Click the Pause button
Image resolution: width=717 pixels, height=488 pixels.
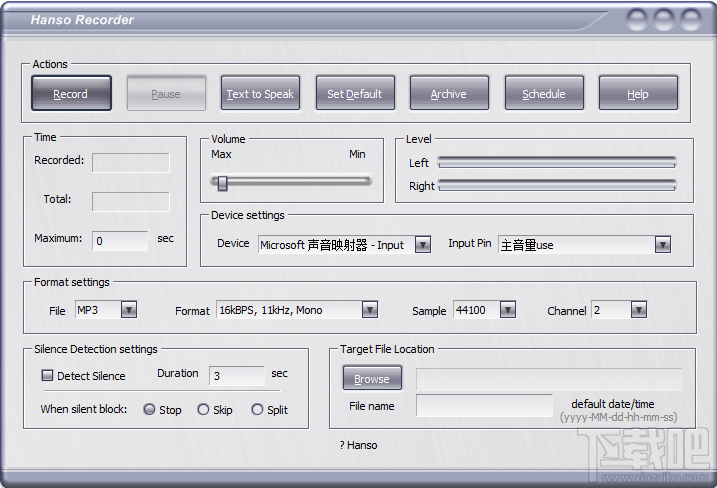[166, 93]
